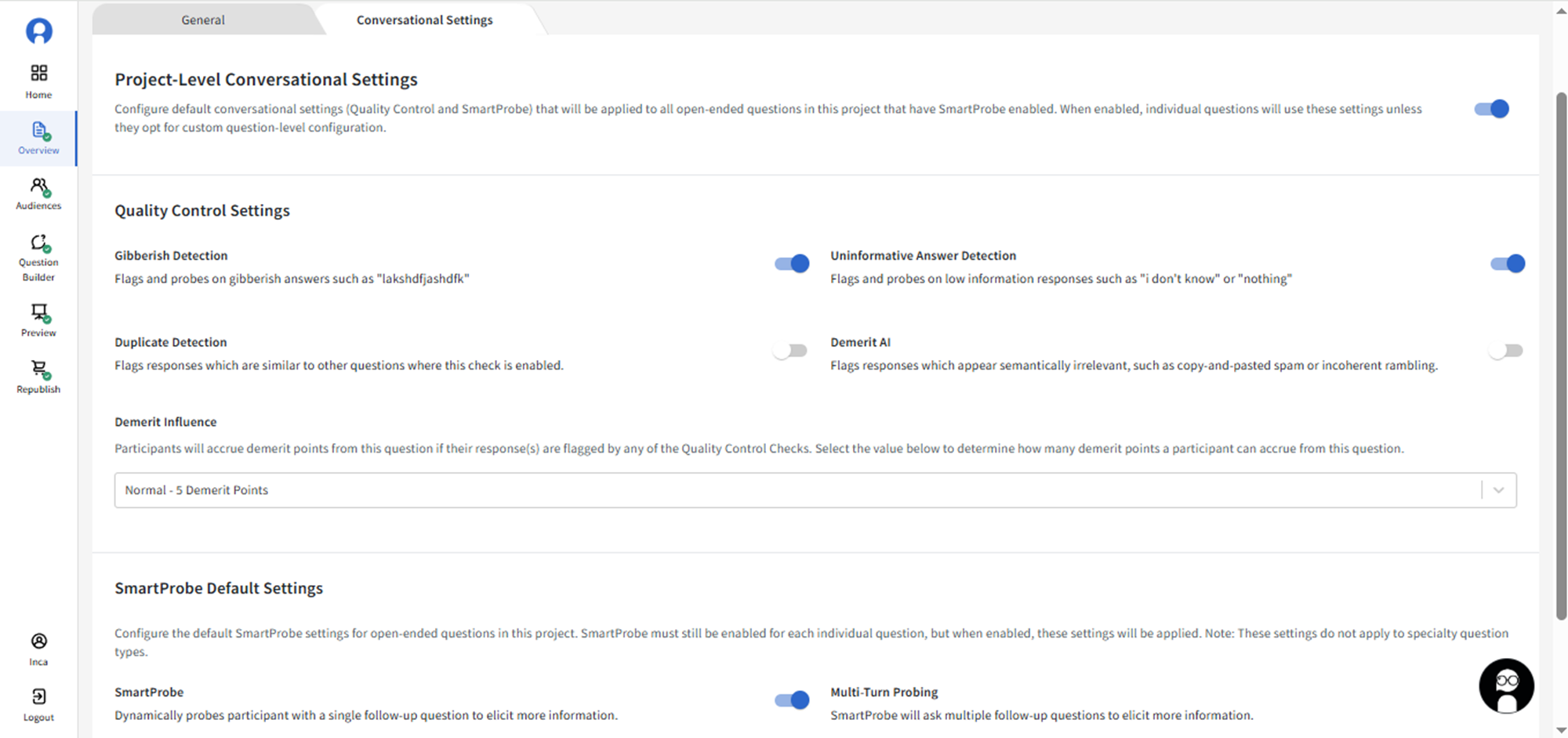Disable Gibberish Detection toggle
The width and height of the screenshot is (1568, 738).
[791, 264]
